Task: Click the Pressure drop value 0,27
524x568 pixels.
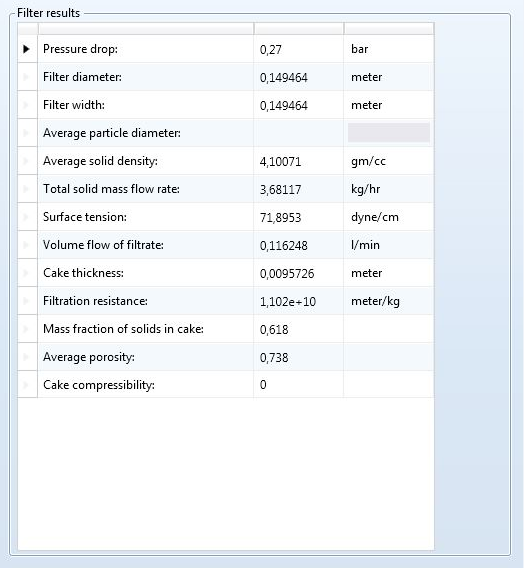Action: pos(271,49)
